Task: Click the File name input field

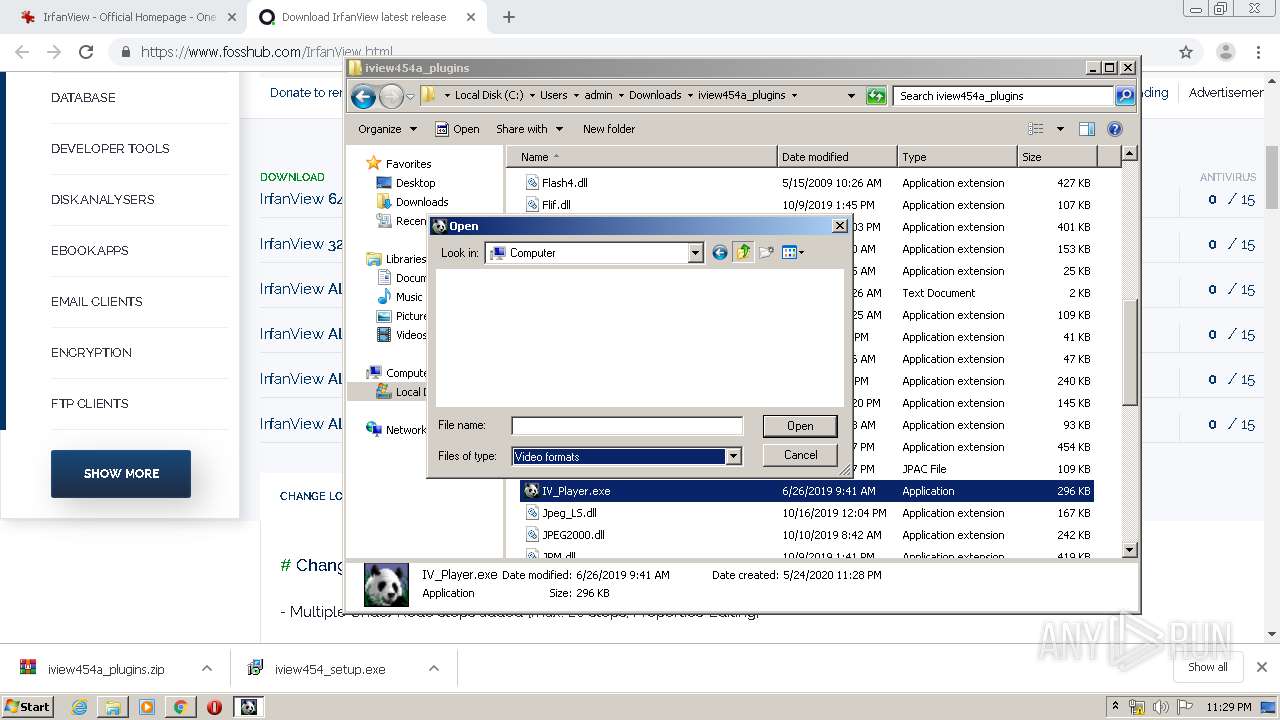Action: click(627, 426)
